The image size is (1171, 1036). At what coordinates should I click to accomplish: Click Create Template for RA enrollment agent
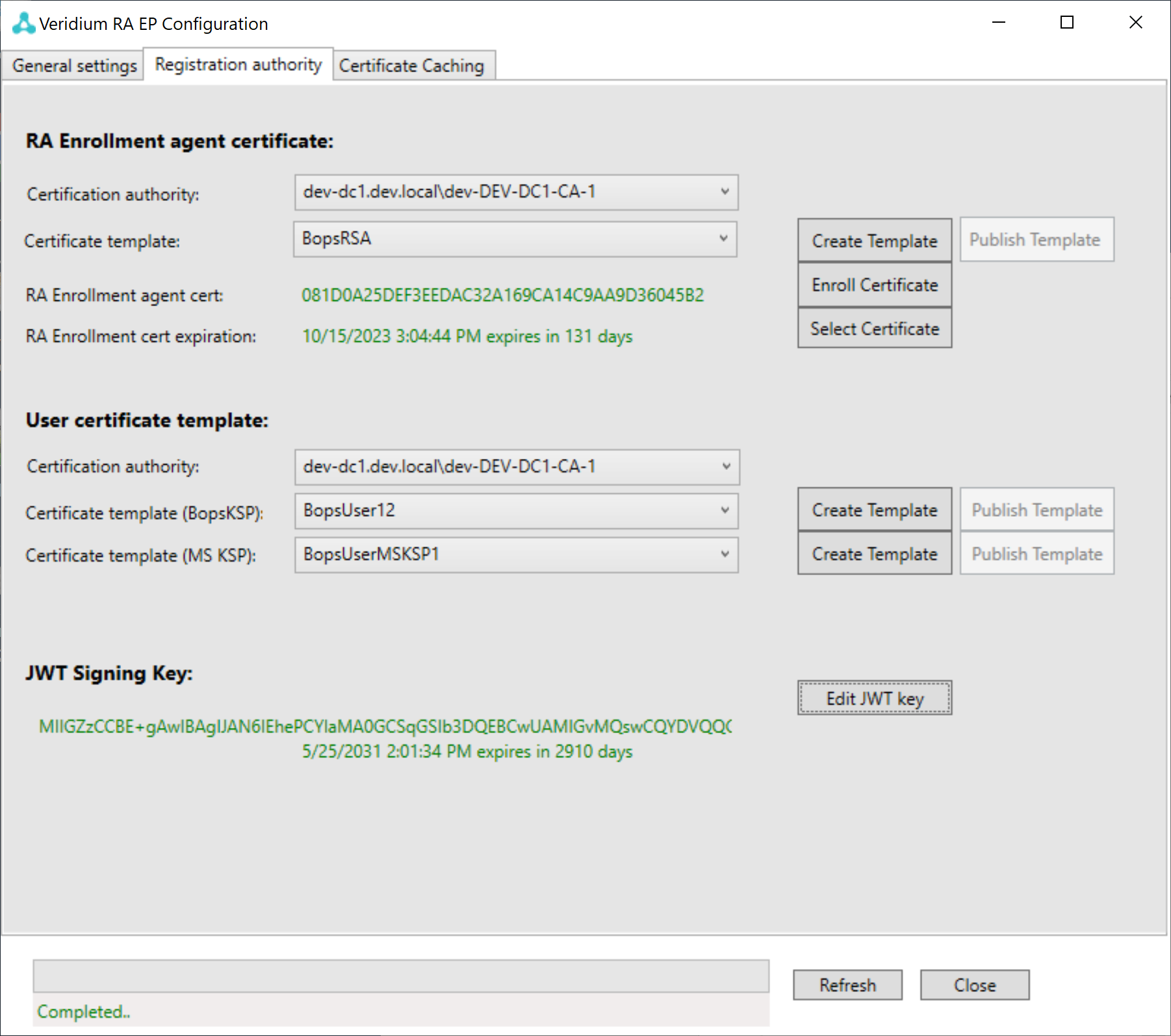(x=874, y=240)
